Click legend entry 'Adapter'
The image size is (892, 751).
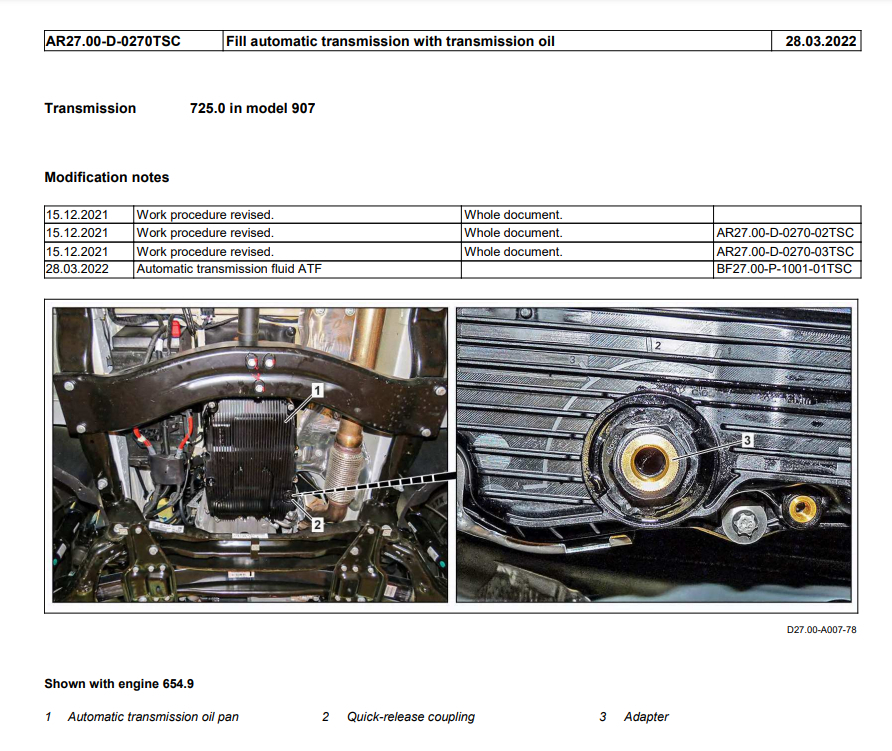pos(646,717)
